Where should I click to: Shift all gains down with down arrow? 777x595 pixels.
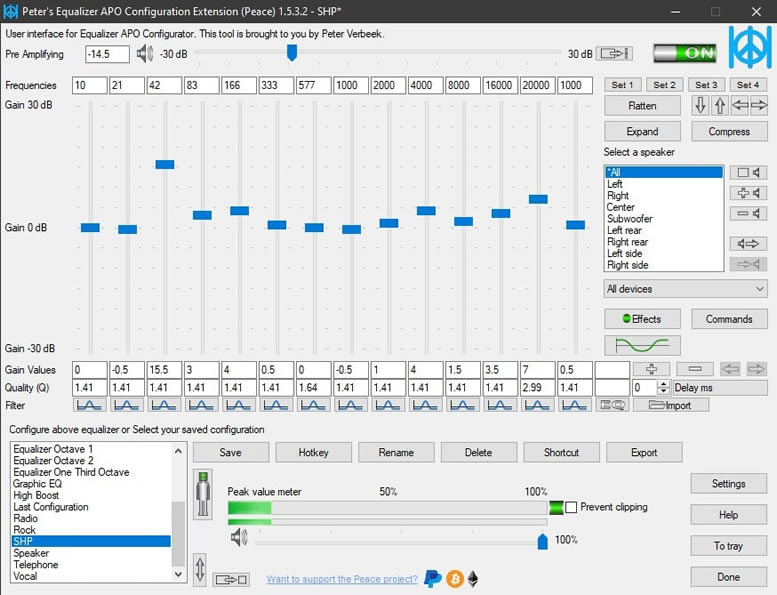(x=700, y=106)
